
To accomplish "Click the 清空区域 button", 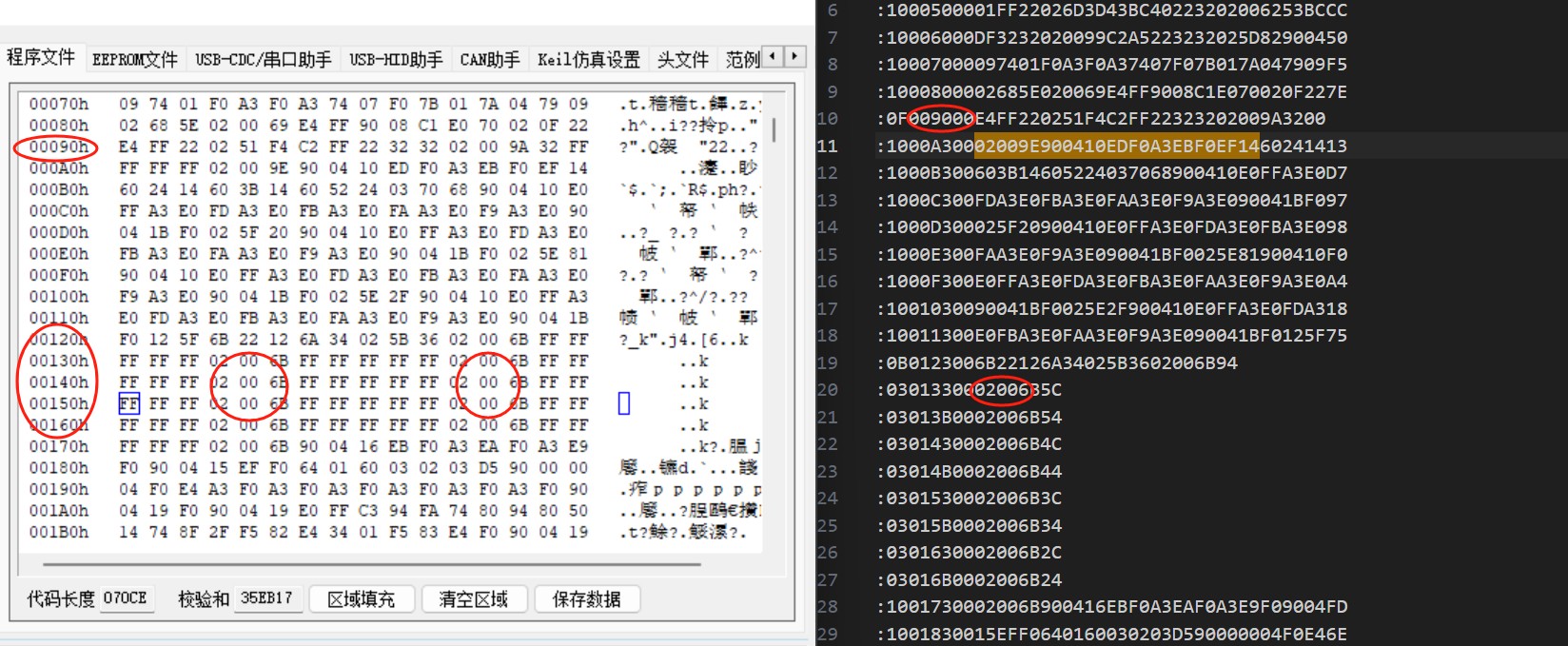I will click(473, 598).
